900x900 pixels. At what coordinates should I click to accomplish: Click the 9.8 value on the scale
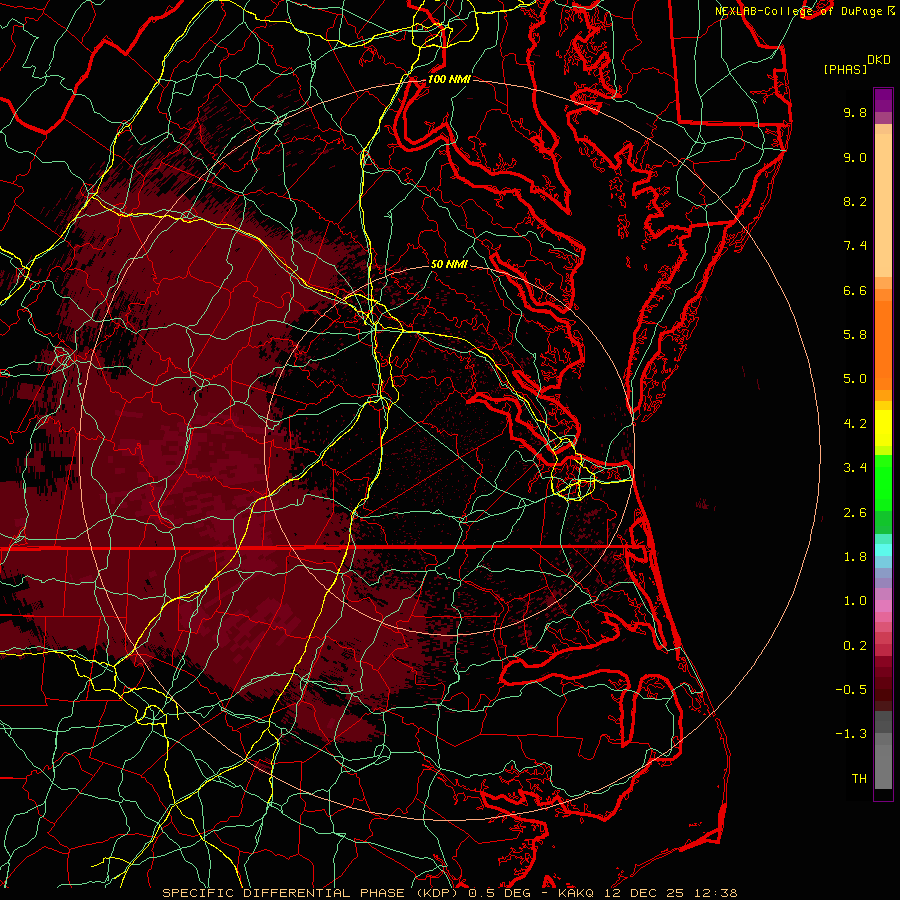pos(855,112)
